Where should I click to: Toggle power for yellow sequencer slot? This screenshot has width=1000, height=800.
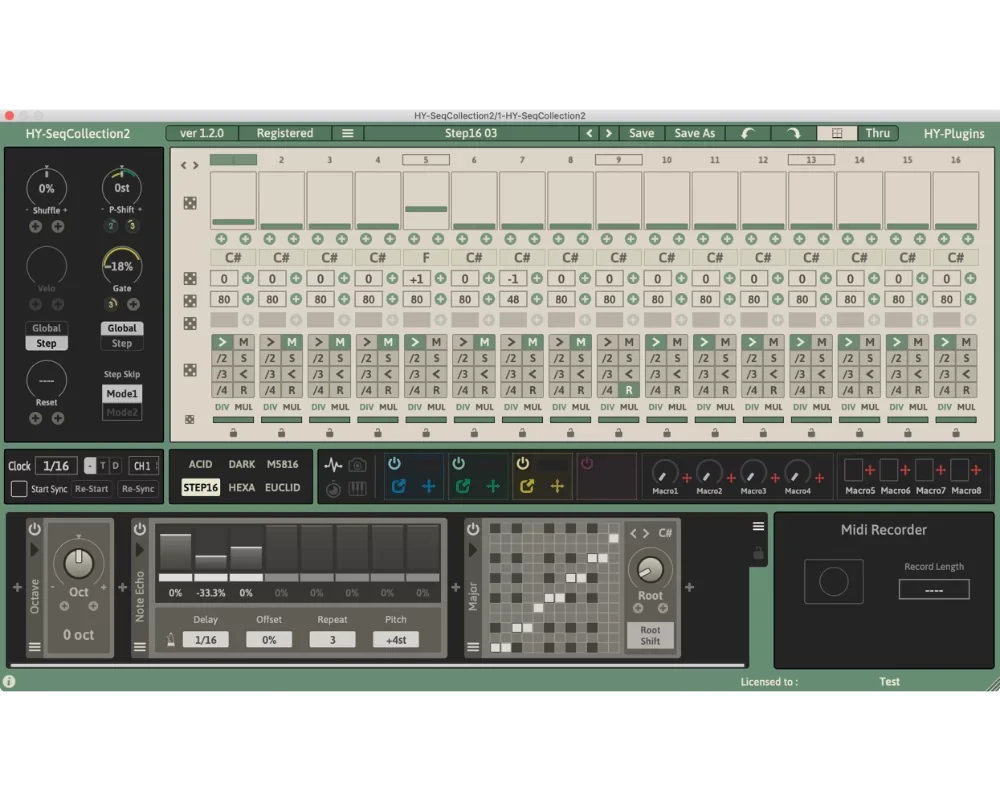point(523,464)
